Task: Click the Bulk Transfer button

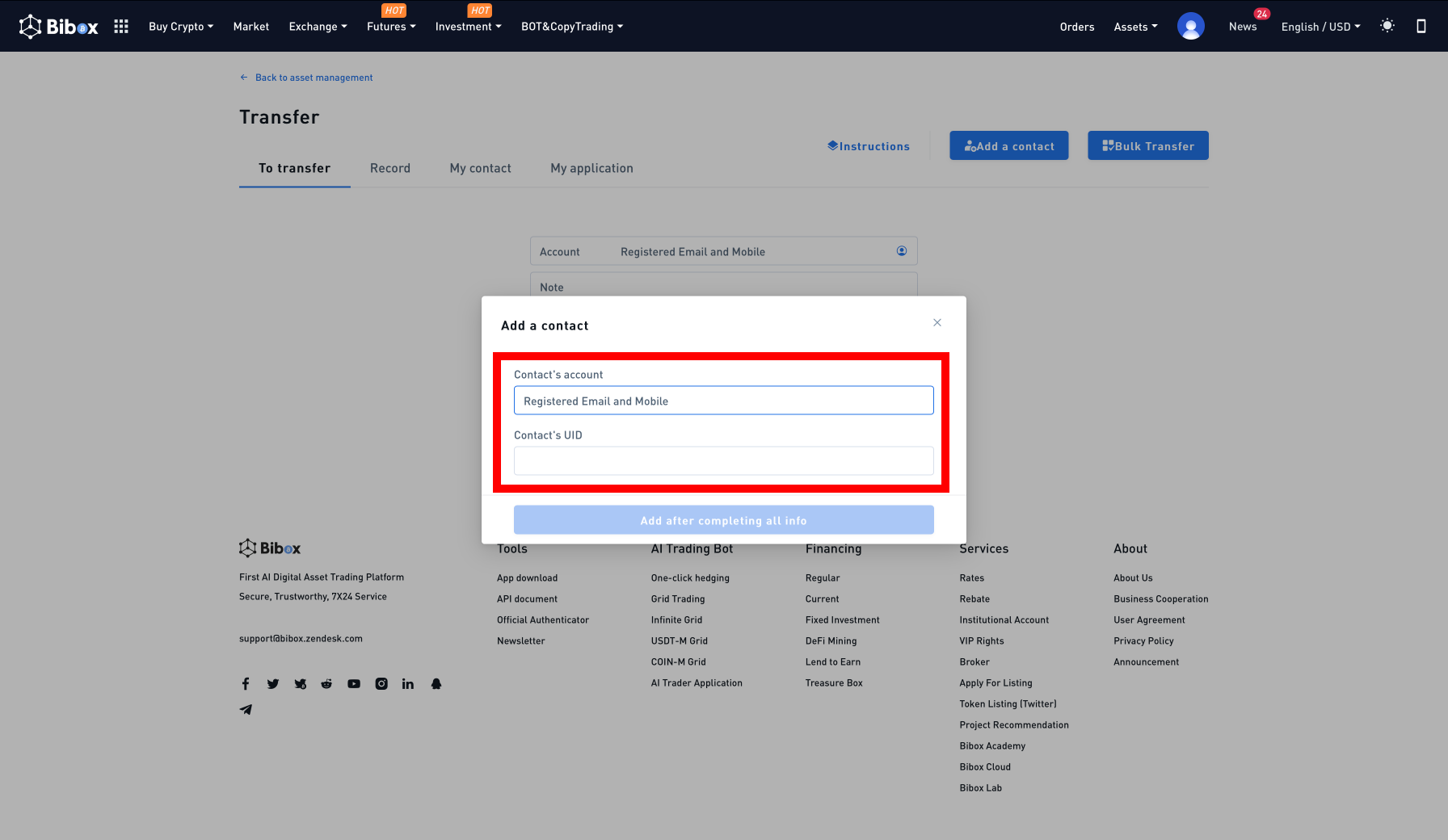Action: (x=1147, y=145)
